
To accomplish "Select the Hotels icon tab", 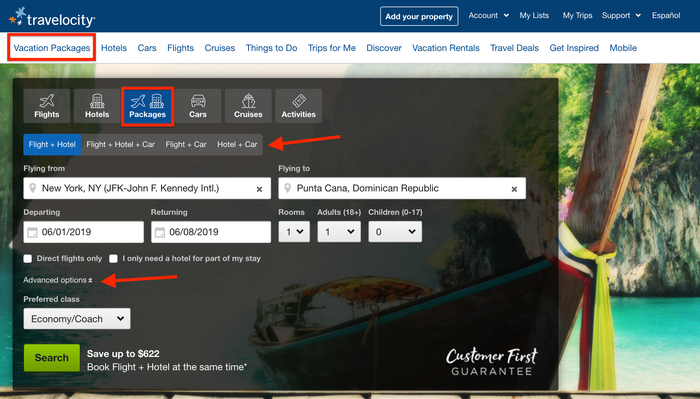I will [x=97, y=106].
